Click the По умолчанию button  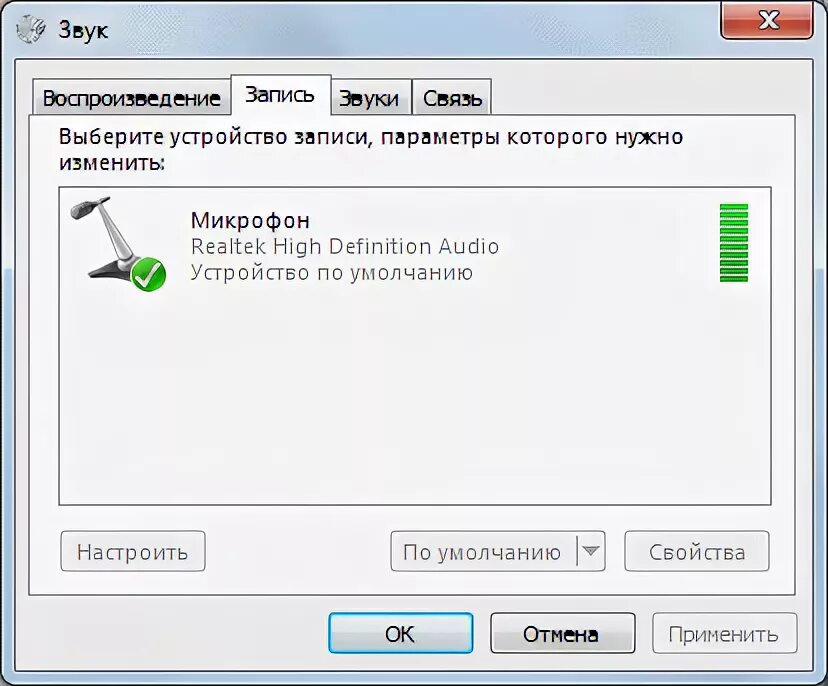[x=484, y=551]
